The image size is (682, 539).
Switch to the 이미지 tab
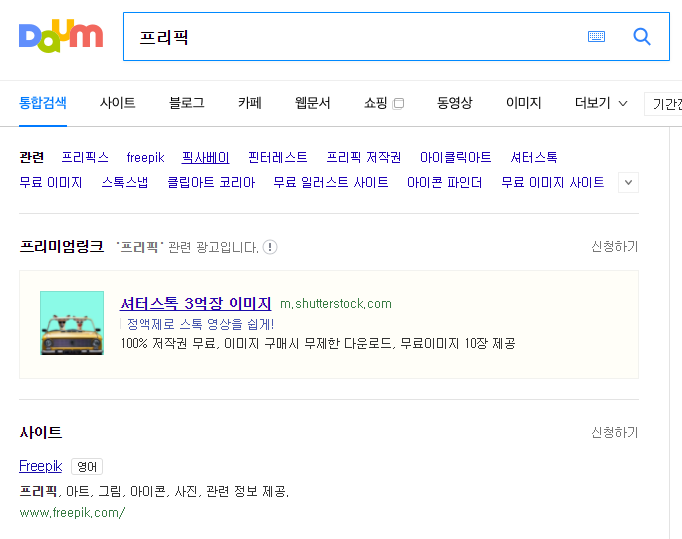pos(523,103)
